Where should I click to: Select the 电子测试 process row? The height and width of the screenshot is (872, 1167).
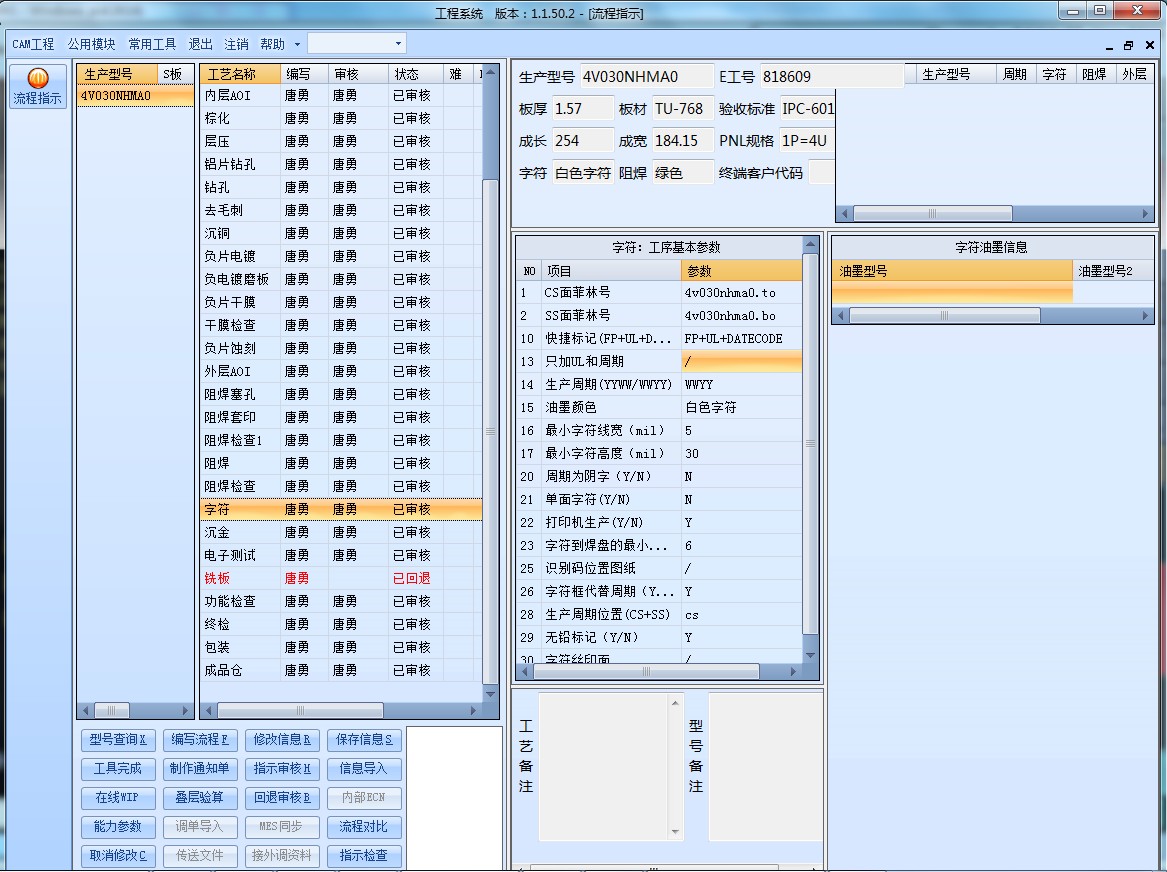pyautogui.click(x=341, y=556)
